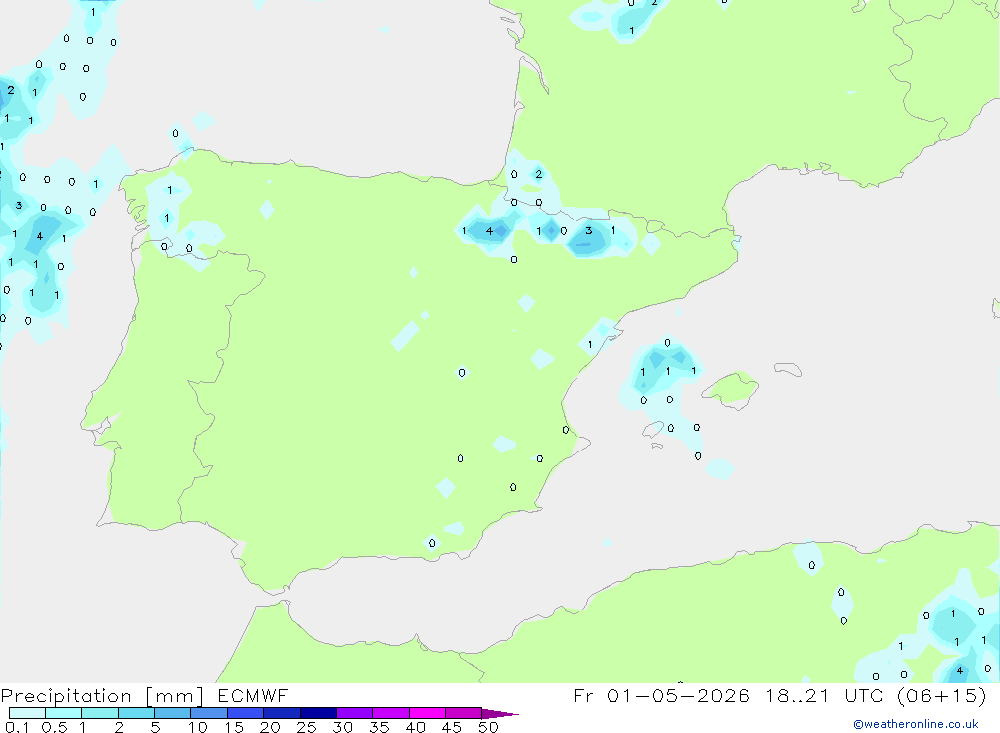Pick the 10 to 15 mm legend swatch

(x=209, y=713)
